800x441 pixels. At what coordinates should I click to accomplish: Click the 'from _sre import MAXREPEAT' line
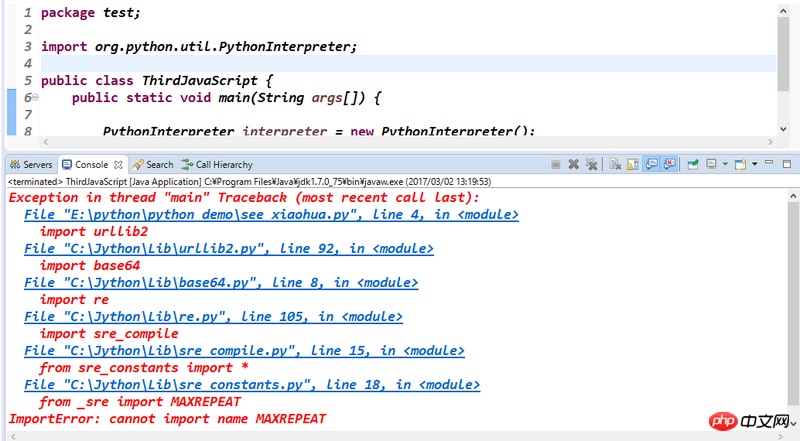[x=140, y=402]
